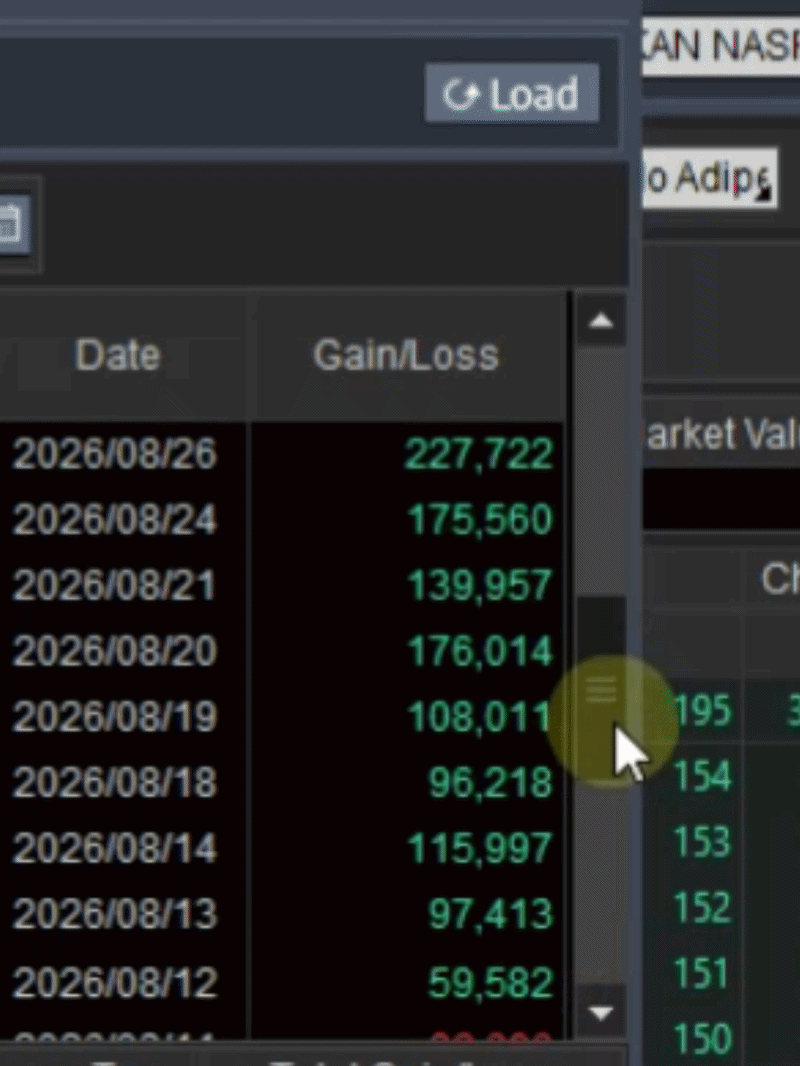Click the scroll up arrow of the gain/loss table
Viewport: 800px width, 1066px height.
[601, 320]
